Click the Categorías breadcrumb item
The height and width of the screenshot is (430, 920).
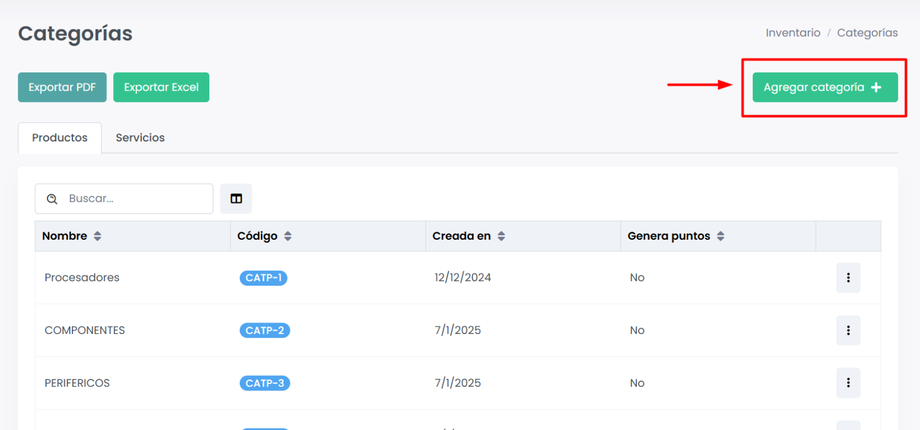point(867,33)
